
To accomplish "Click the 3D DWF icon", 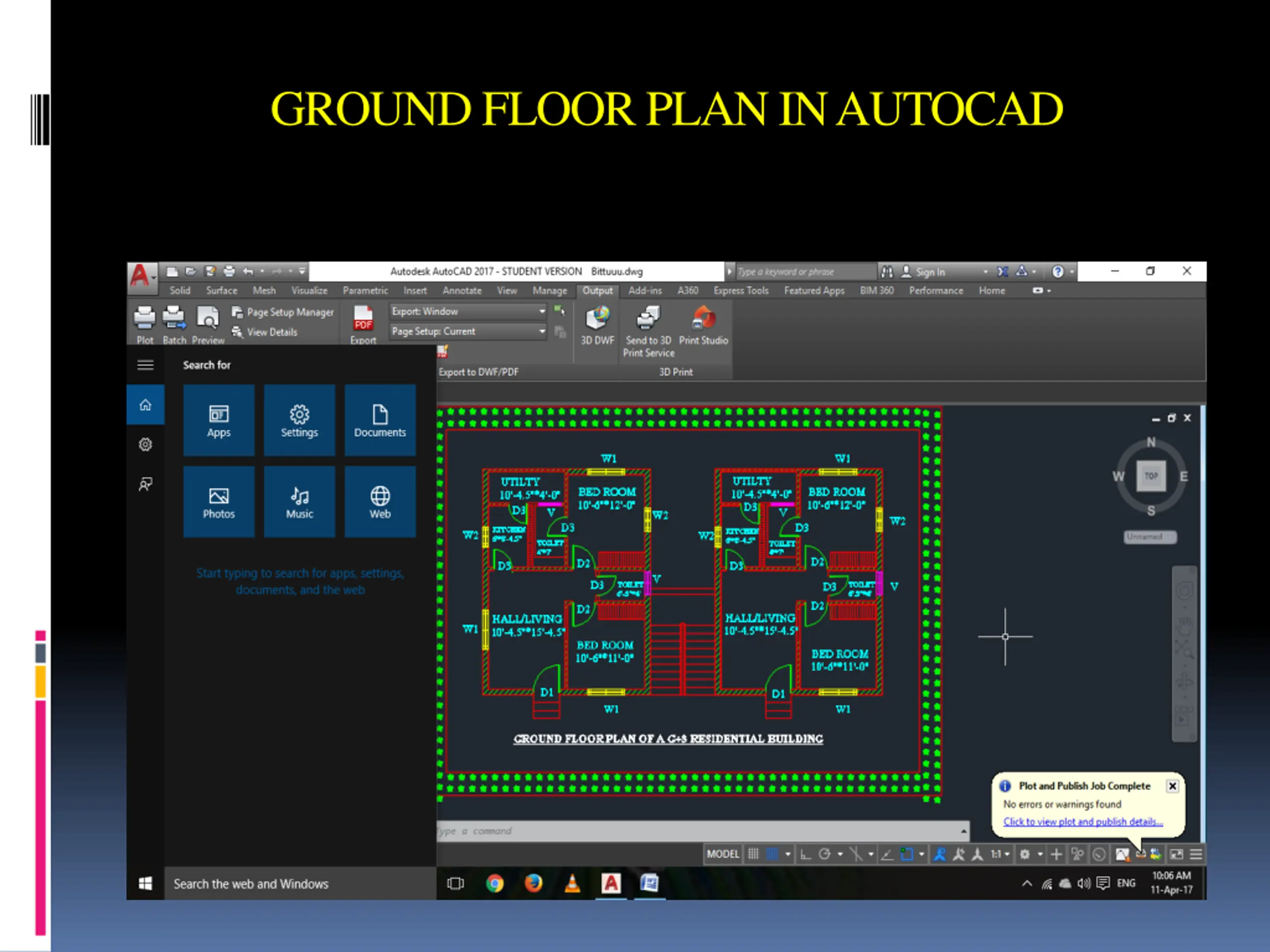I will 597,318.
